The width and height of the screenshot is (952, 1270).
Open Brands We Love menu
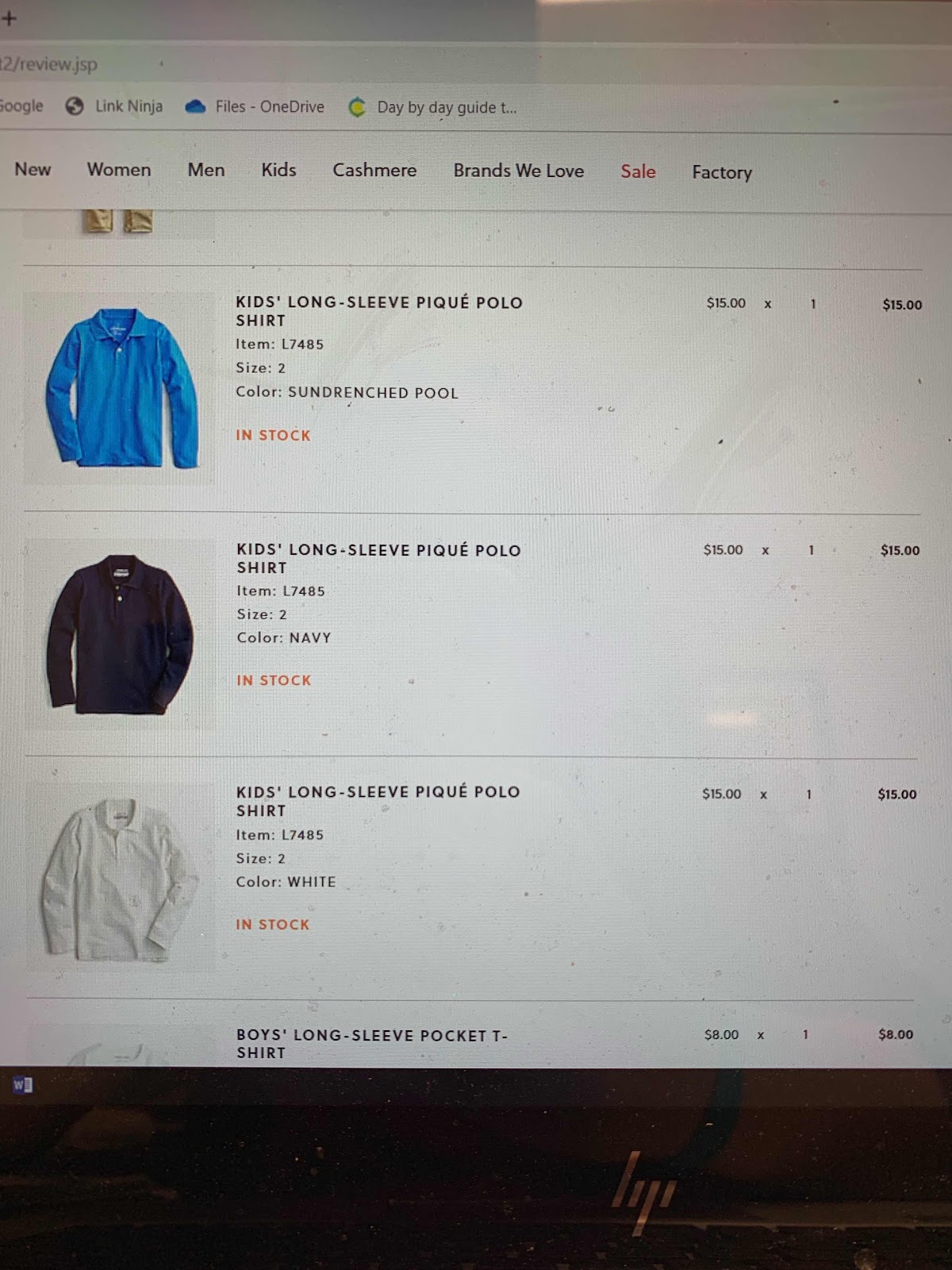519,171
